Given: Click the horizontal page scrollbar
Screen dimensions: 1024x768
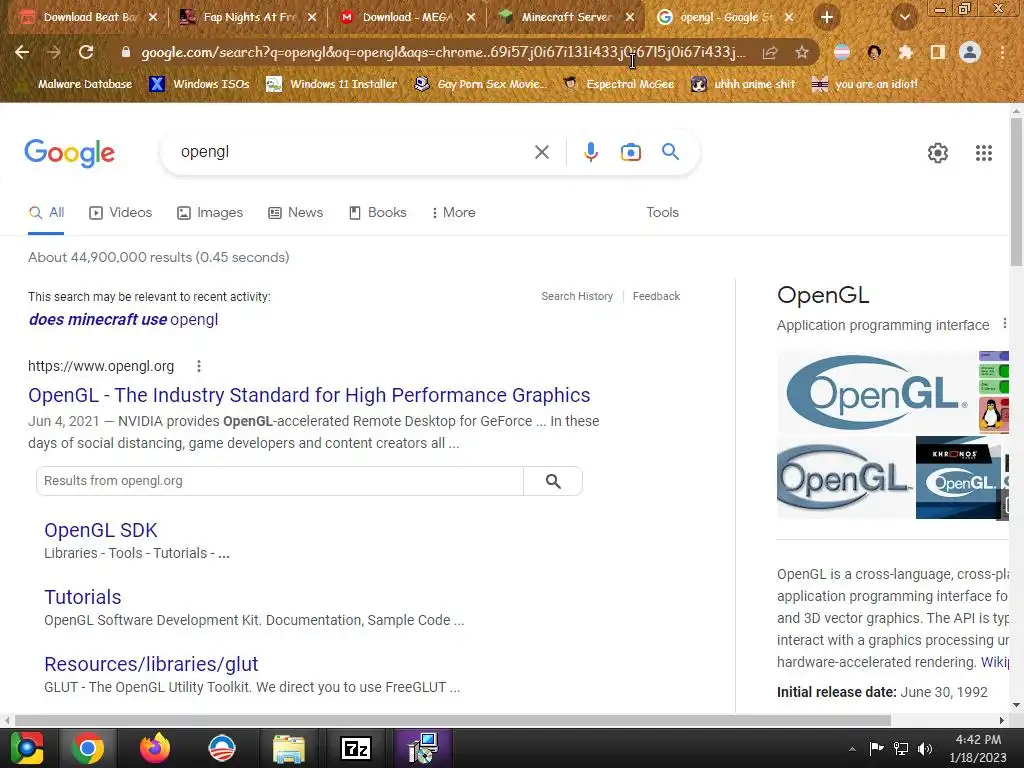Looking at the screenshot, I should tap(452, 720).
